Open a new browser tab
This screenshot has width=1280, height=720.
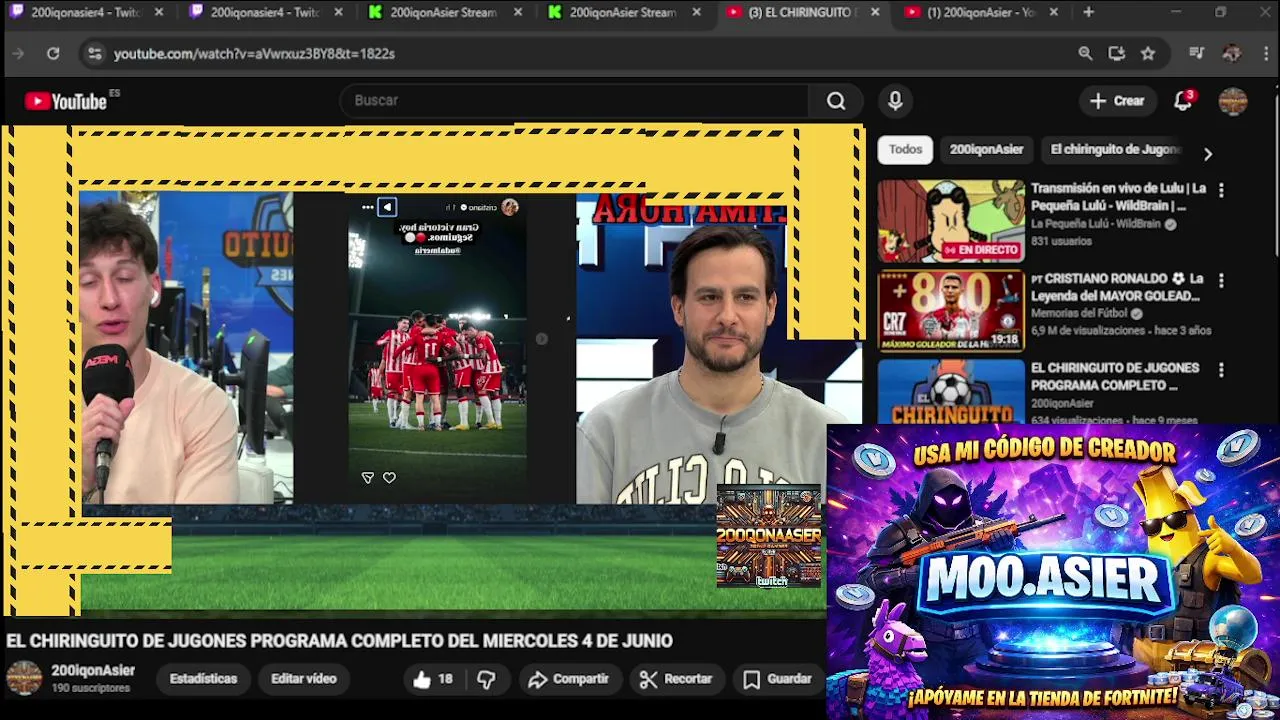click(x=1088, y=12)
